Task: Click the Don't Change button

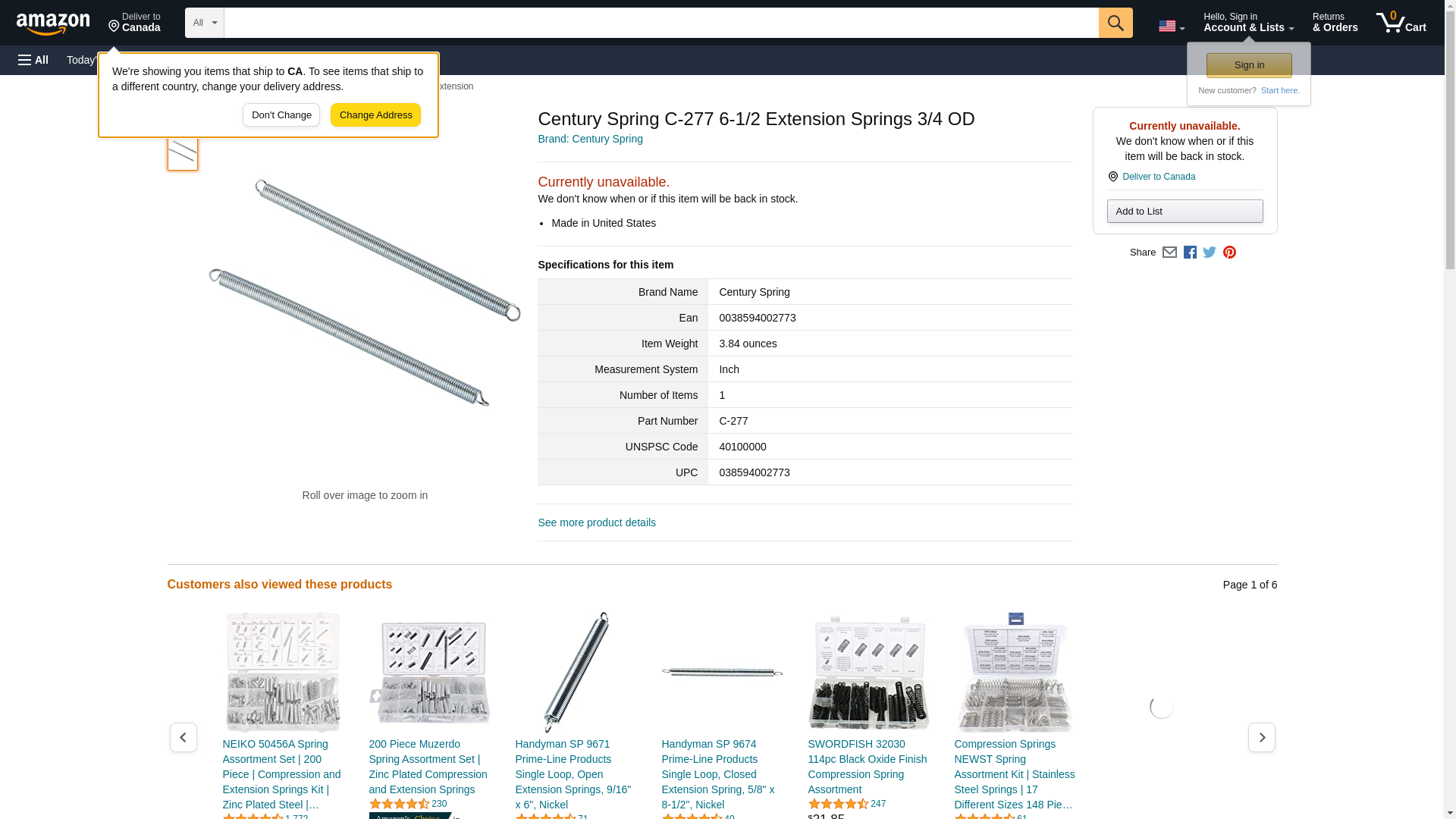Action: pos(281,115)
